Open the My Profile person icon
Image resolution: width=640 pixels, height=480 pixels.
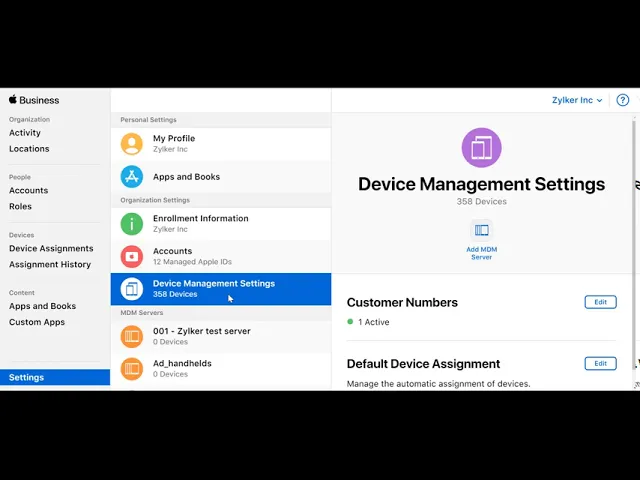click(132, 144)
